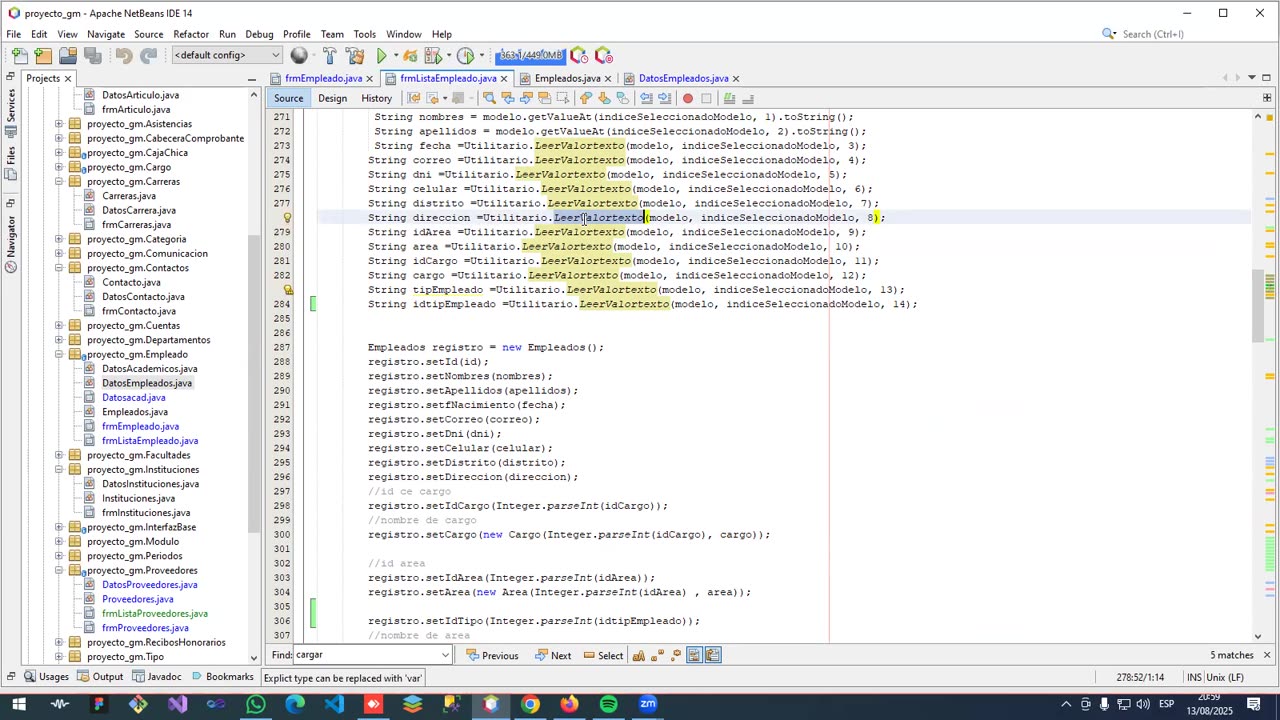Open Spotify from the taskbar
1280x720 pixels.
(608, 705)
